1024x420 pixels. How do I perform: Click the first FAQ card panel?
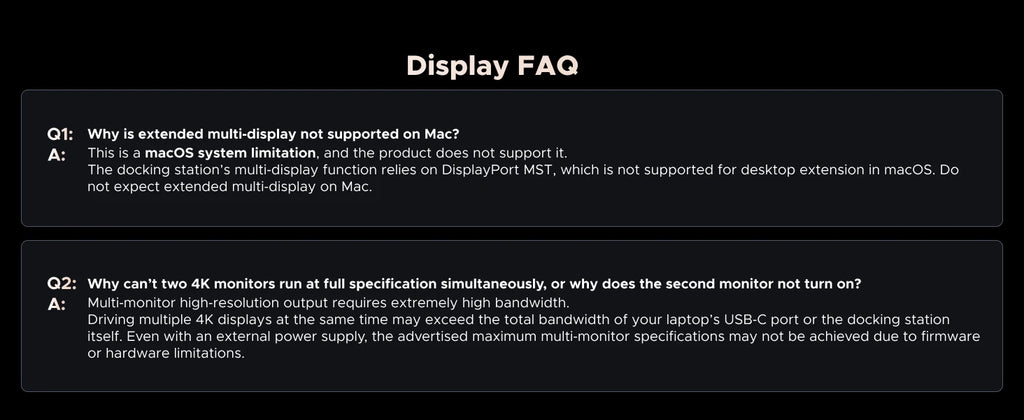click(511, 158)
